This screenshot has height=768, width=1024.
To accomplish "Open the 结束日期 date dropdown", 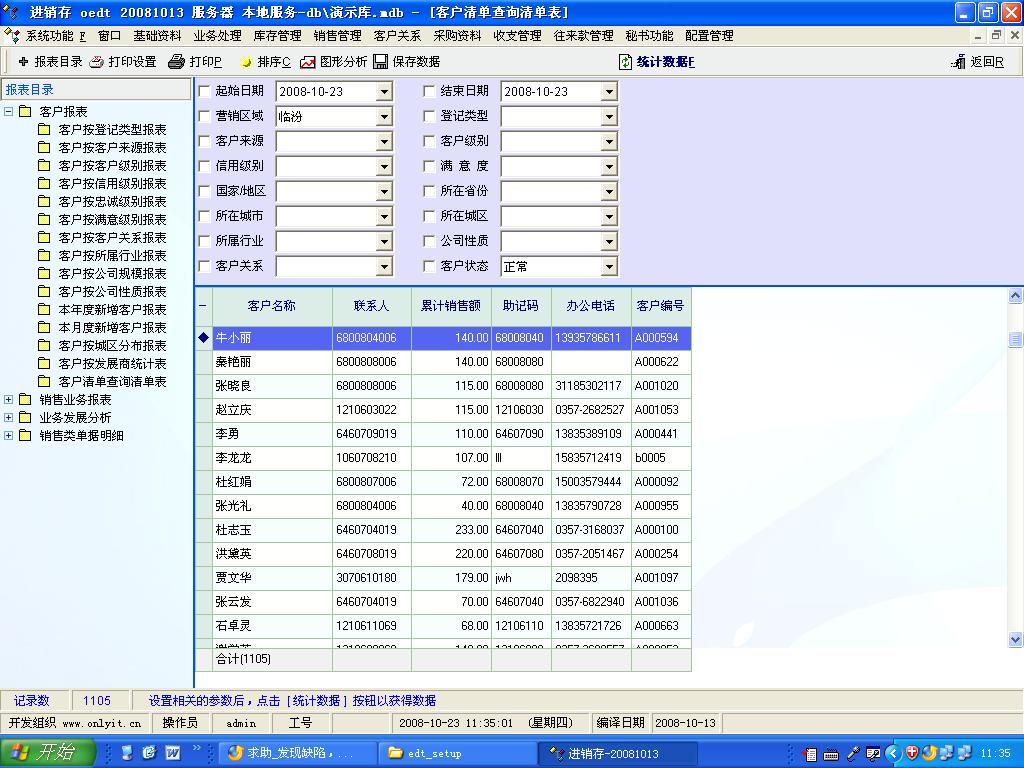I will 609,92.
